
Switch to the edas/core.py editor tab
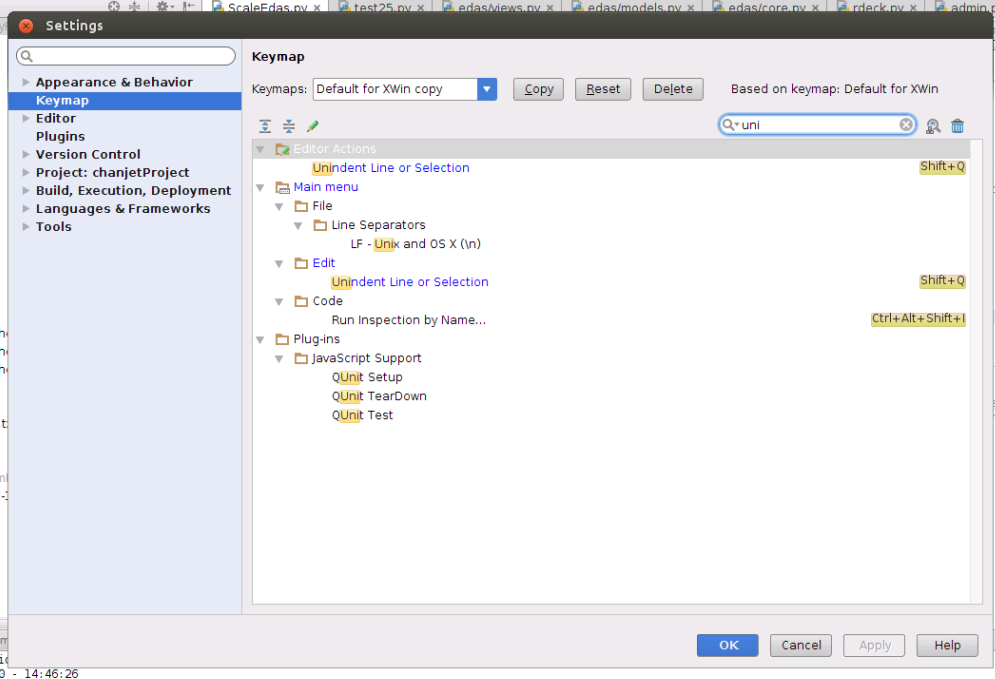(767, 7)
